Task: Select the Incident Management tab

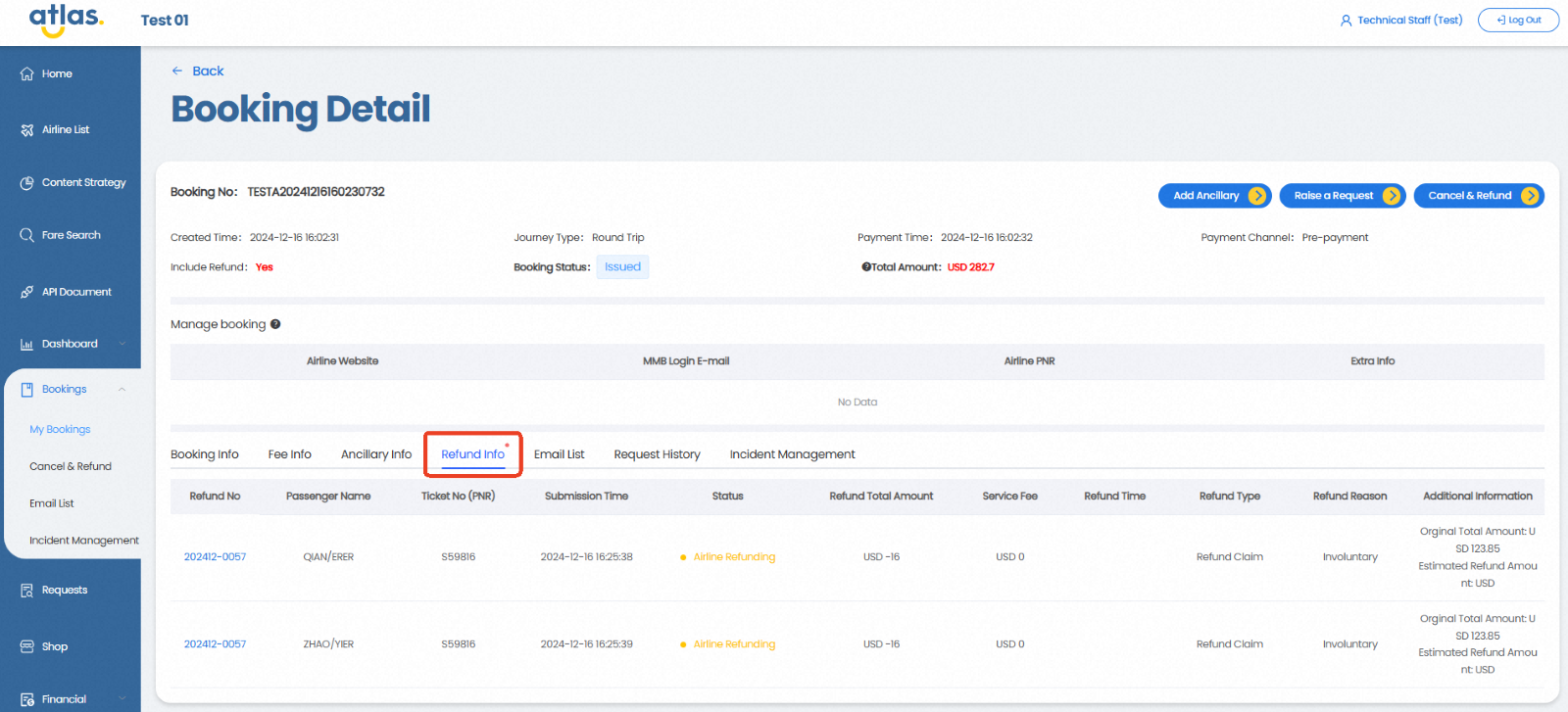Action: 792,454
